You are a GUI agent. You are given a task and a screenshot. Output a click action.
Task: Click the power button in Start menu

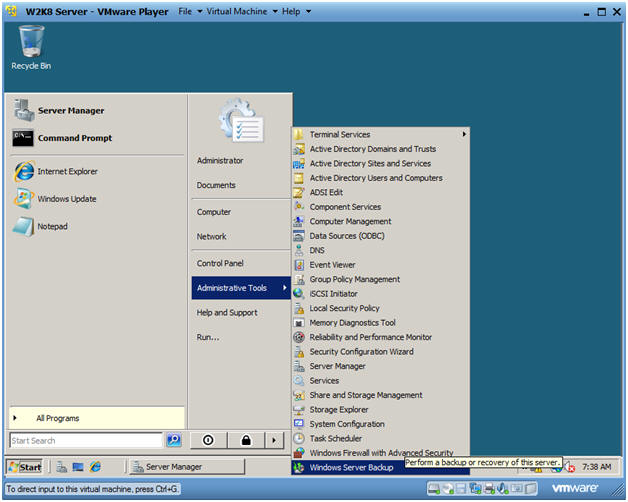coord(208,440)
